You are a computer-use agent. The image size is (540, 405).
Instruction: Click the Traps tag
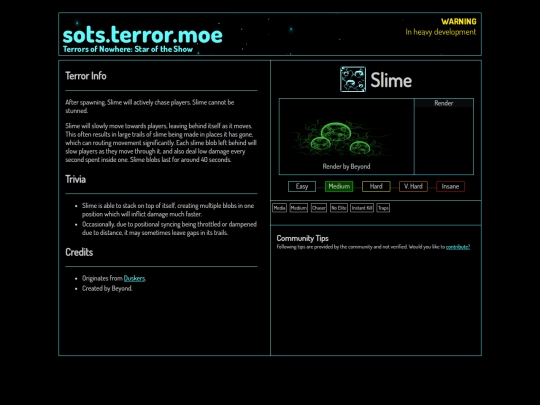tap(383, 208)
